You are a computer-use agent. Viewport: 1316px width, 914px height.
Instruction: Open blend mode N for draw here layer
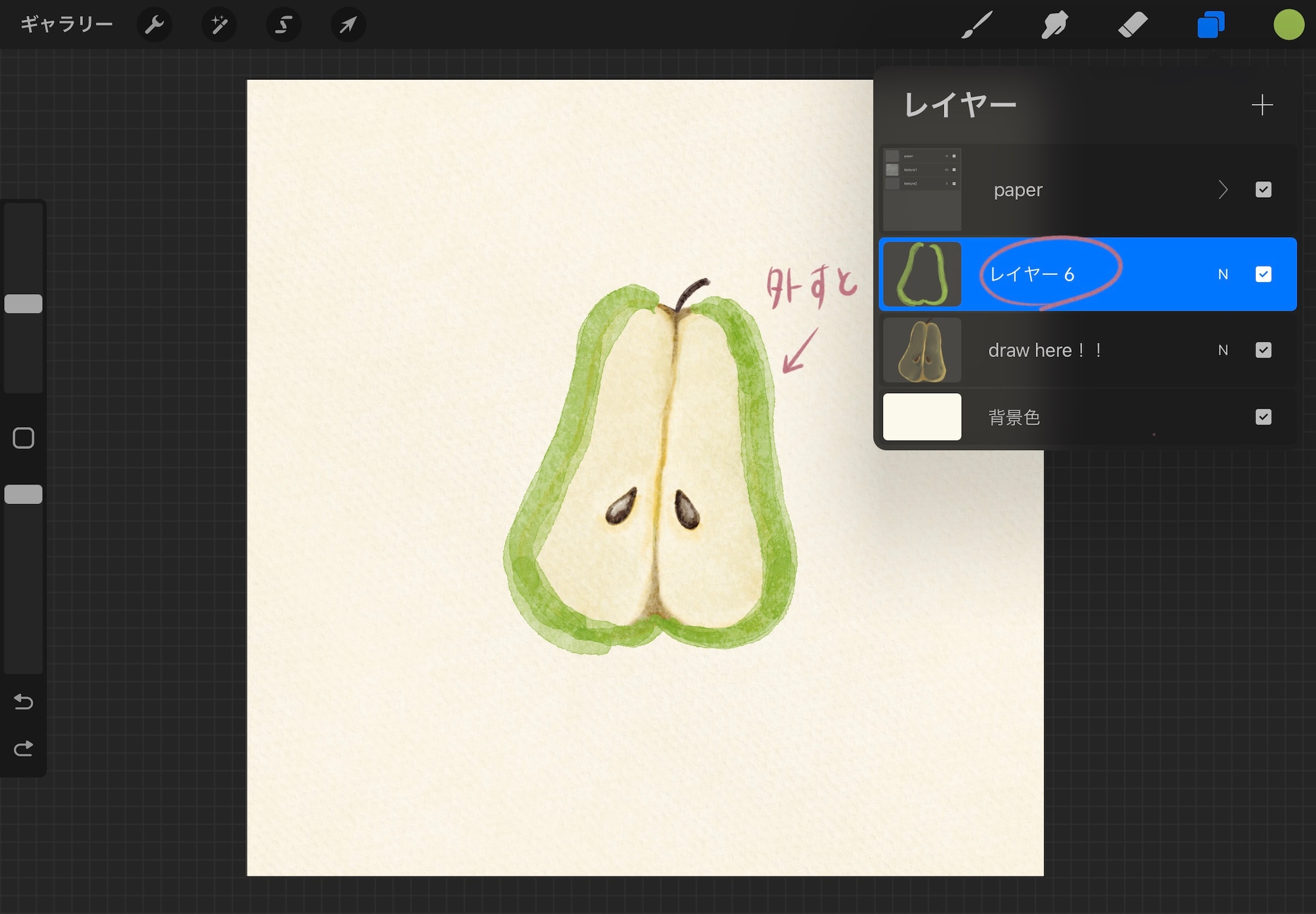1223,350
